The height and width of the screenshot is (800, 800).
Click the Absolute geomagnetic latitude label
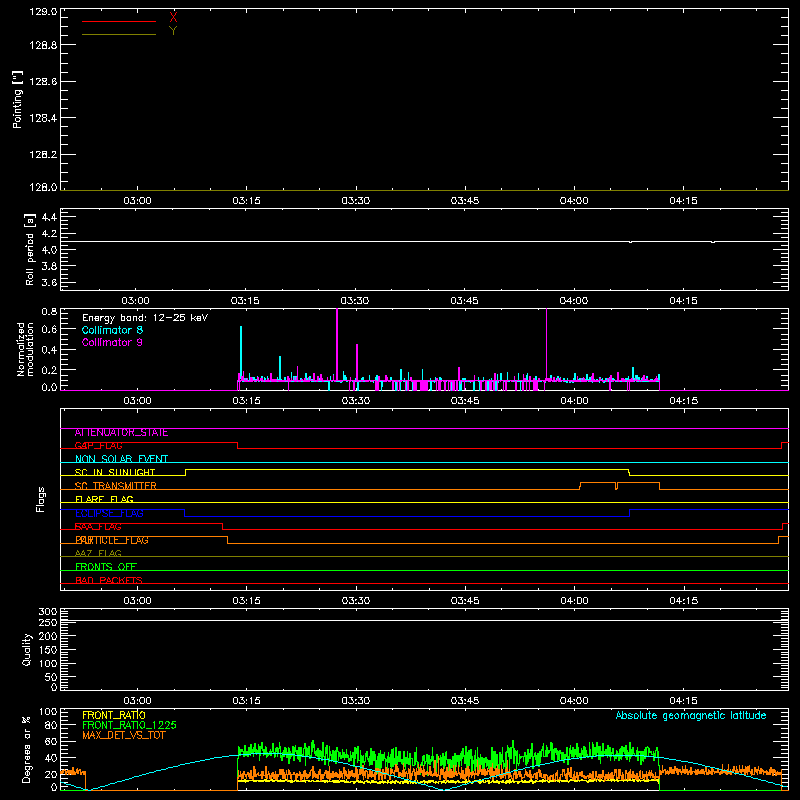tap(691, 716)
